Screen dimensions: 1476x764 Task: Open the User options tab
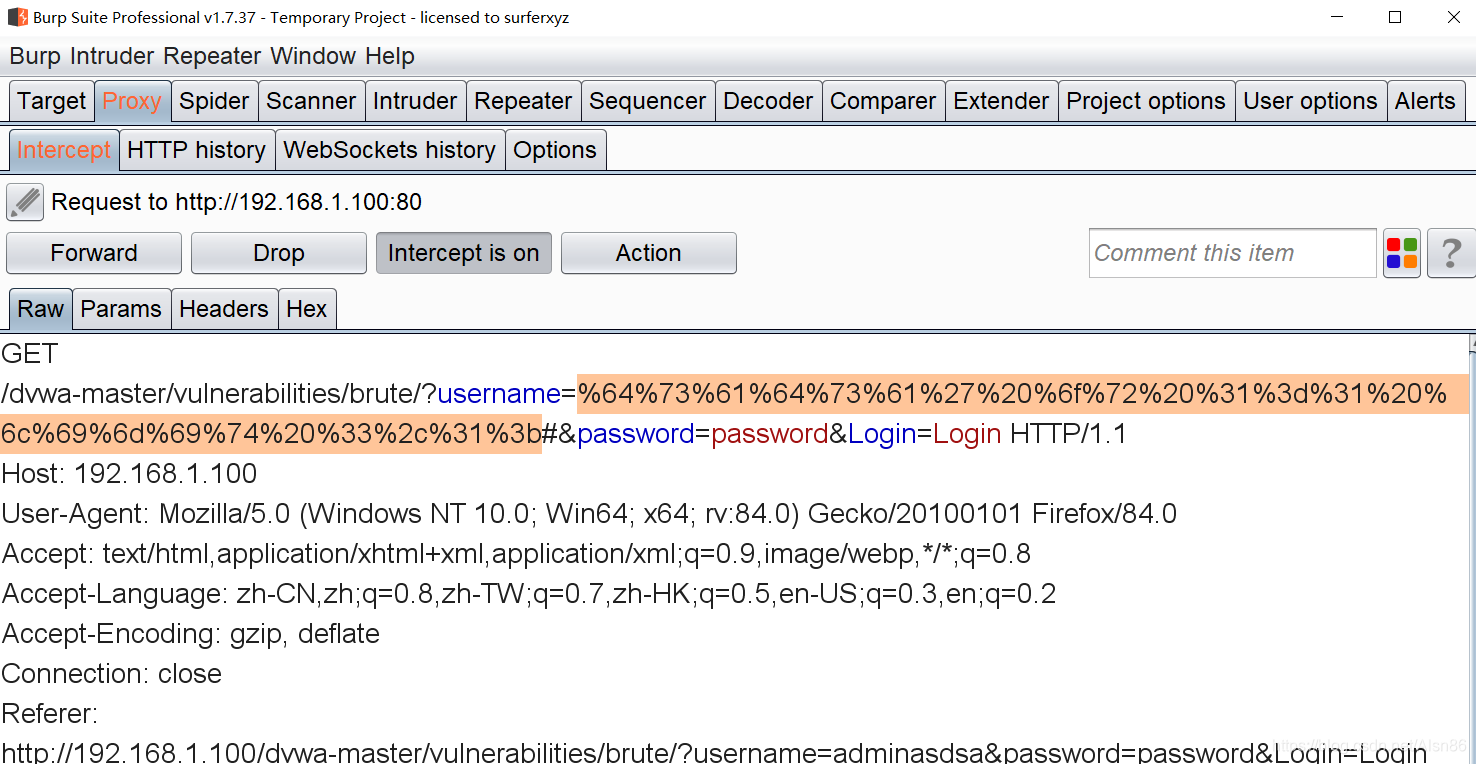1310,101
